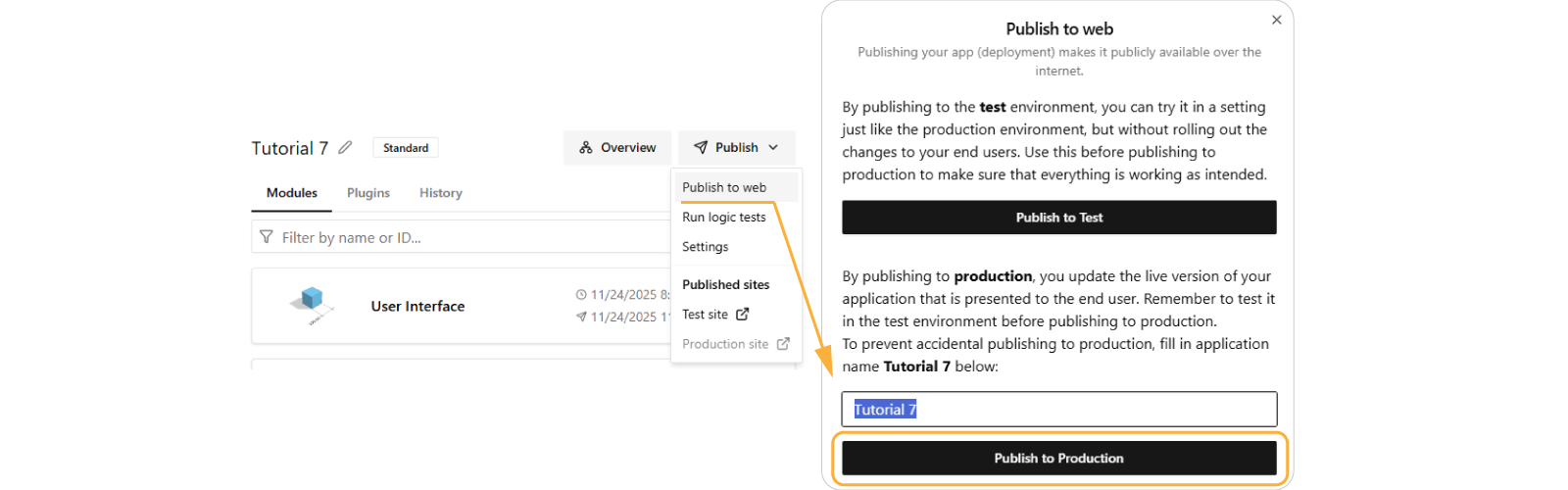
Task: Select the Modules tab
Action: click(292, 193)
